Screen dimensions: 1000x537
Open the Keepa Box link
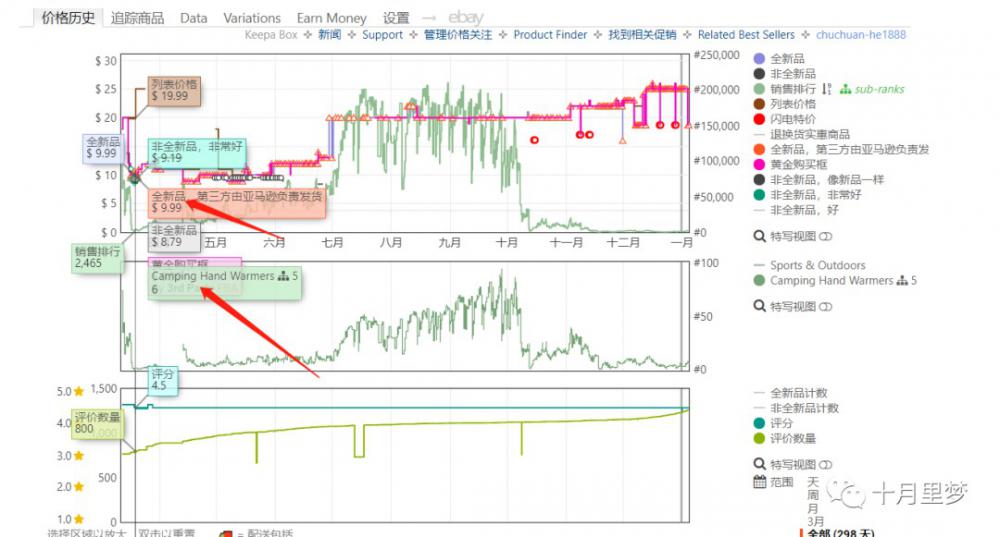271,34
